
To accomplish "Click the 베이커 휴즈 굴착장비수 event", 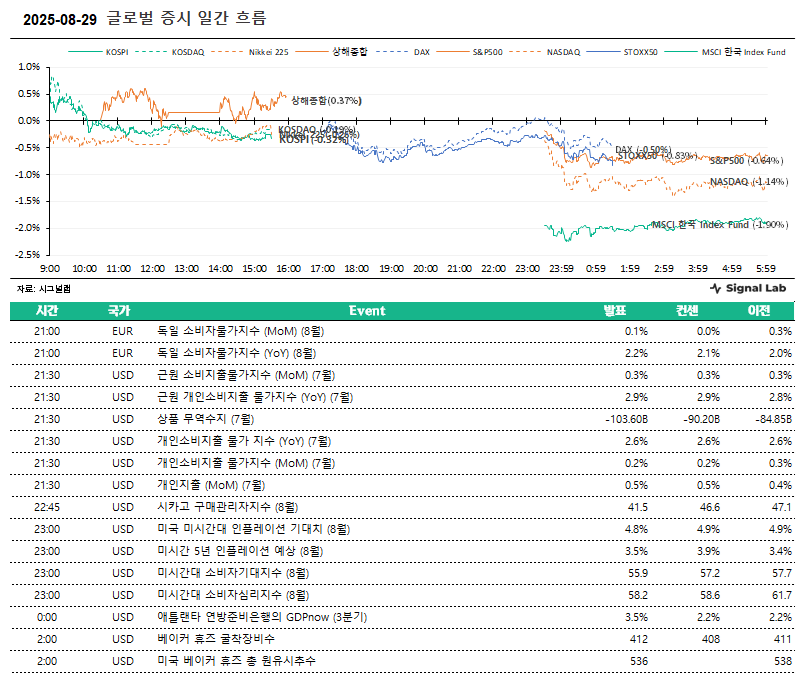I will (x=216, y=639).
